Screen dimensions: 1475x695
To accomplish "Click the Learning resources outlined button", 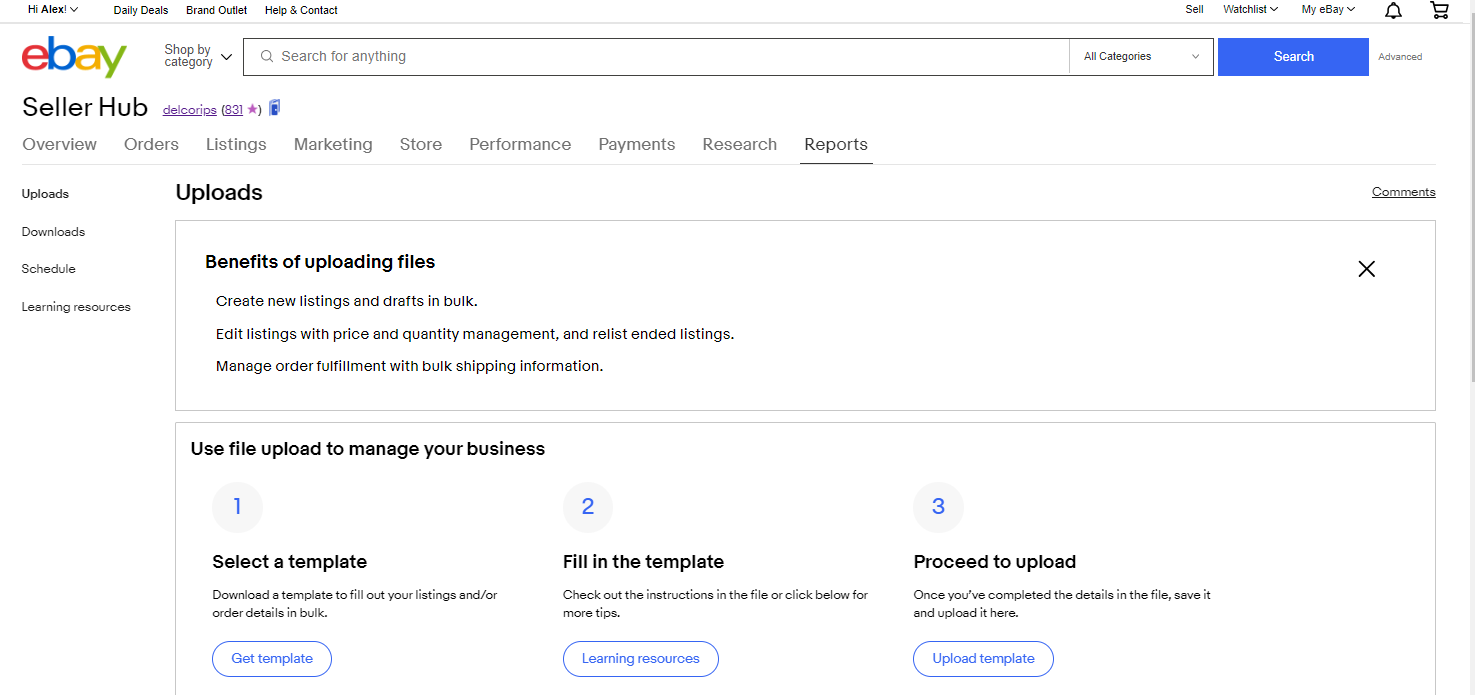I will 641,659.
